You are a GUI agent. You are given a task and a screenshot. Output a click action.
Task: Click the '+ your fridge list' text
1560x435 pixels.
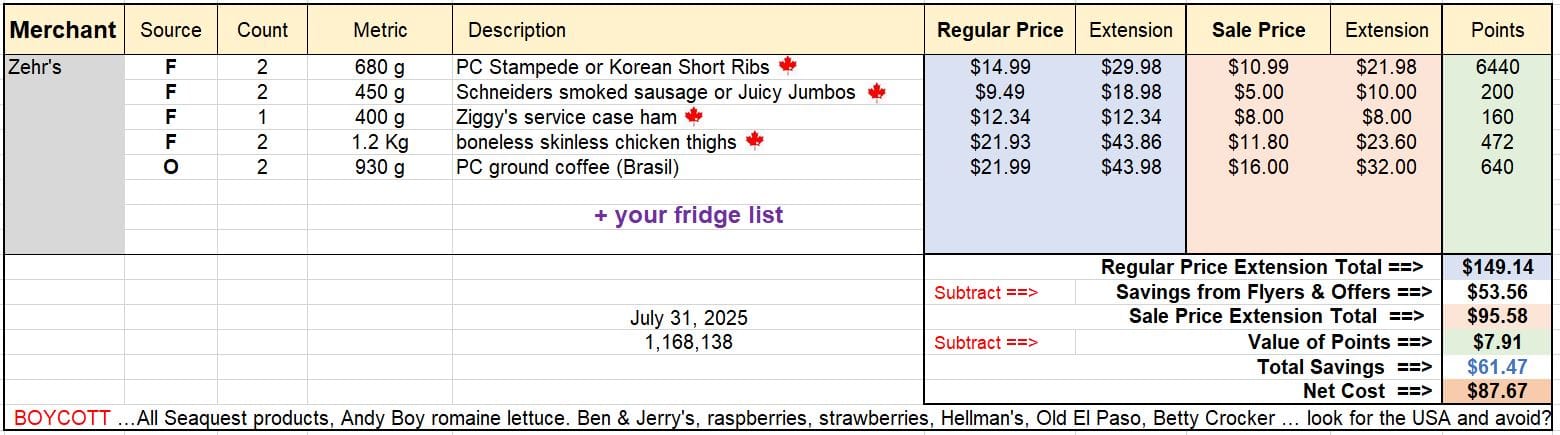pyautogui.click(x=688, y=216)
